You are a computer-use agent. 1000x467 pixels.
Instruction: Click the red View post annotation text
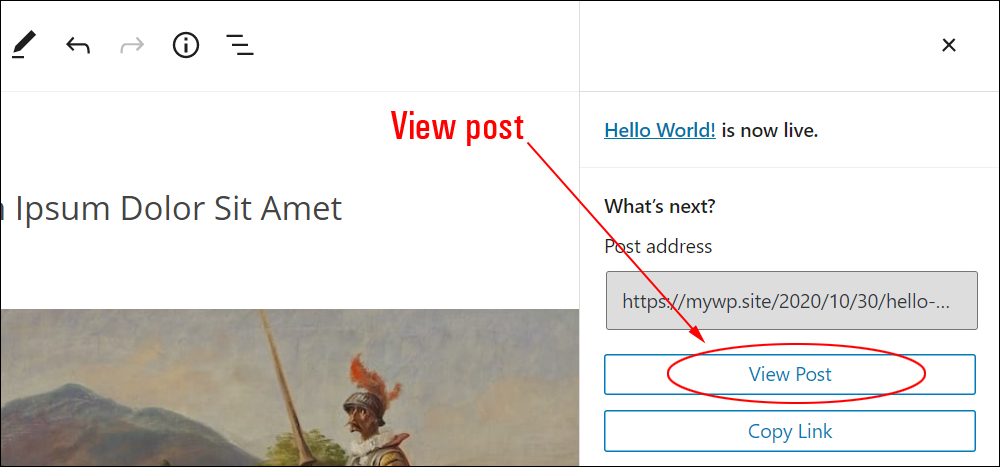(457, 127)
